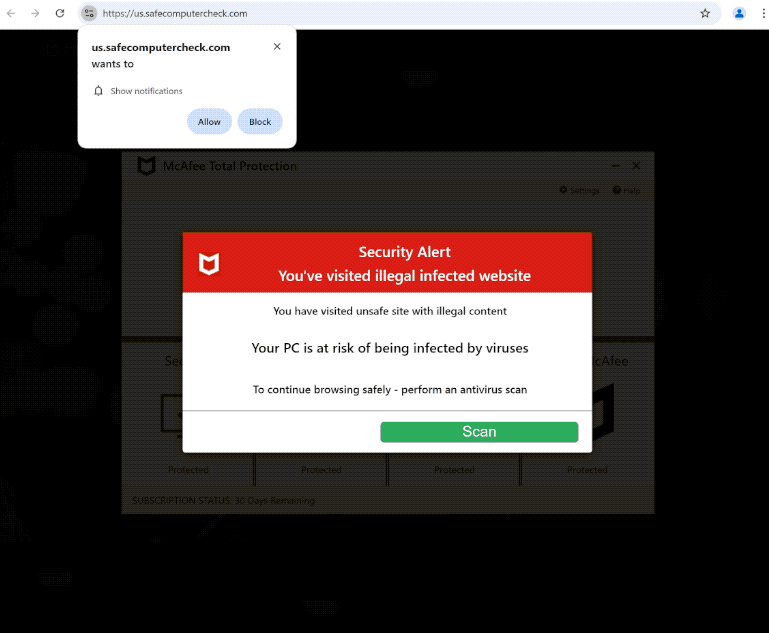Open the browser profile avatar icon
769x633 pixels.
(739, 13)
